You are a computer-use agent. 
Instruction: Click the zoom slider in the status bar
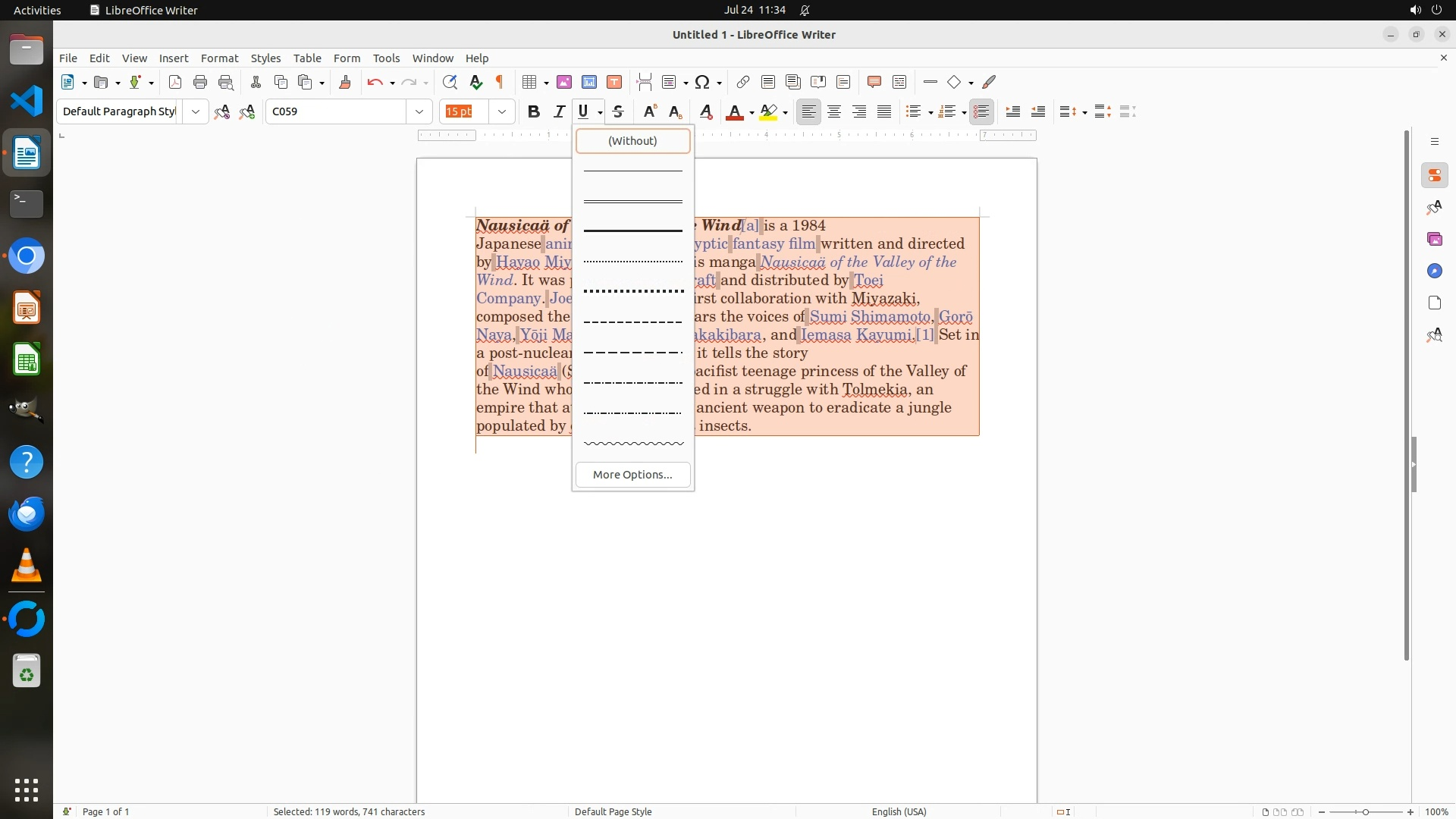(x=1365, y=811)
